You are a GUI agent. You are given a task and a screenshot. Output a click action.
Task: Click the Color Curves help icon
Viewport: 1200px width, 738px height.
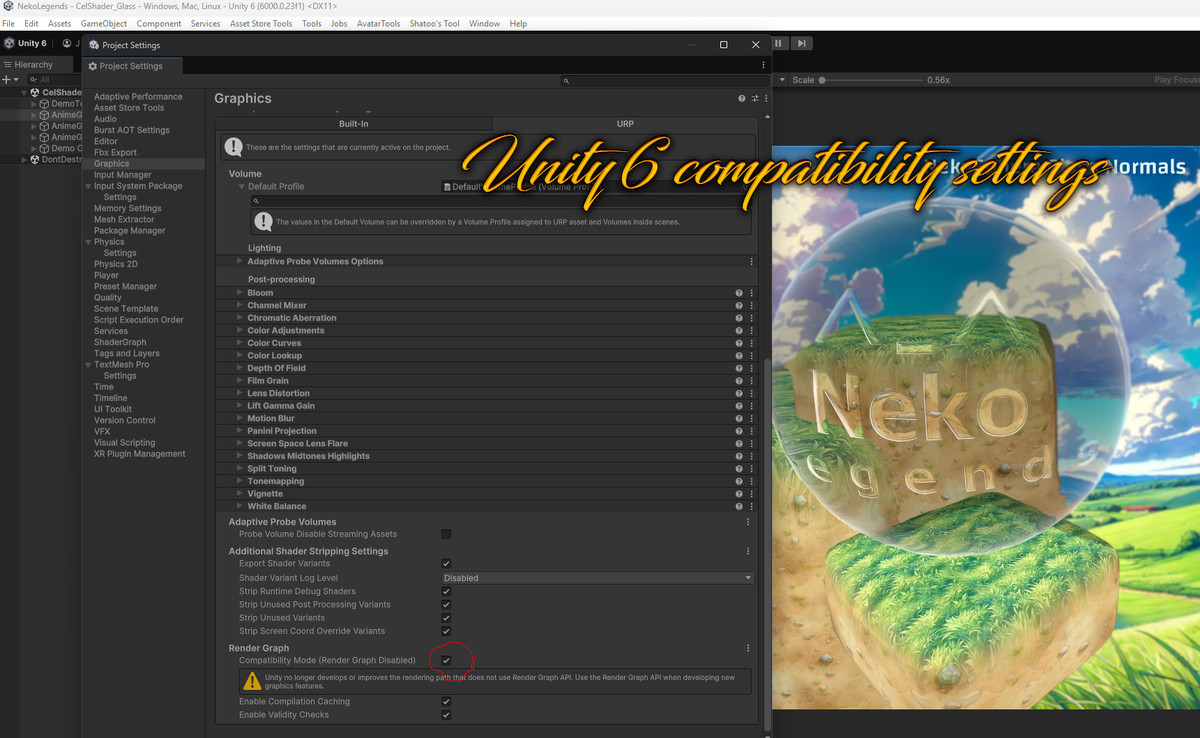[739, 343]
